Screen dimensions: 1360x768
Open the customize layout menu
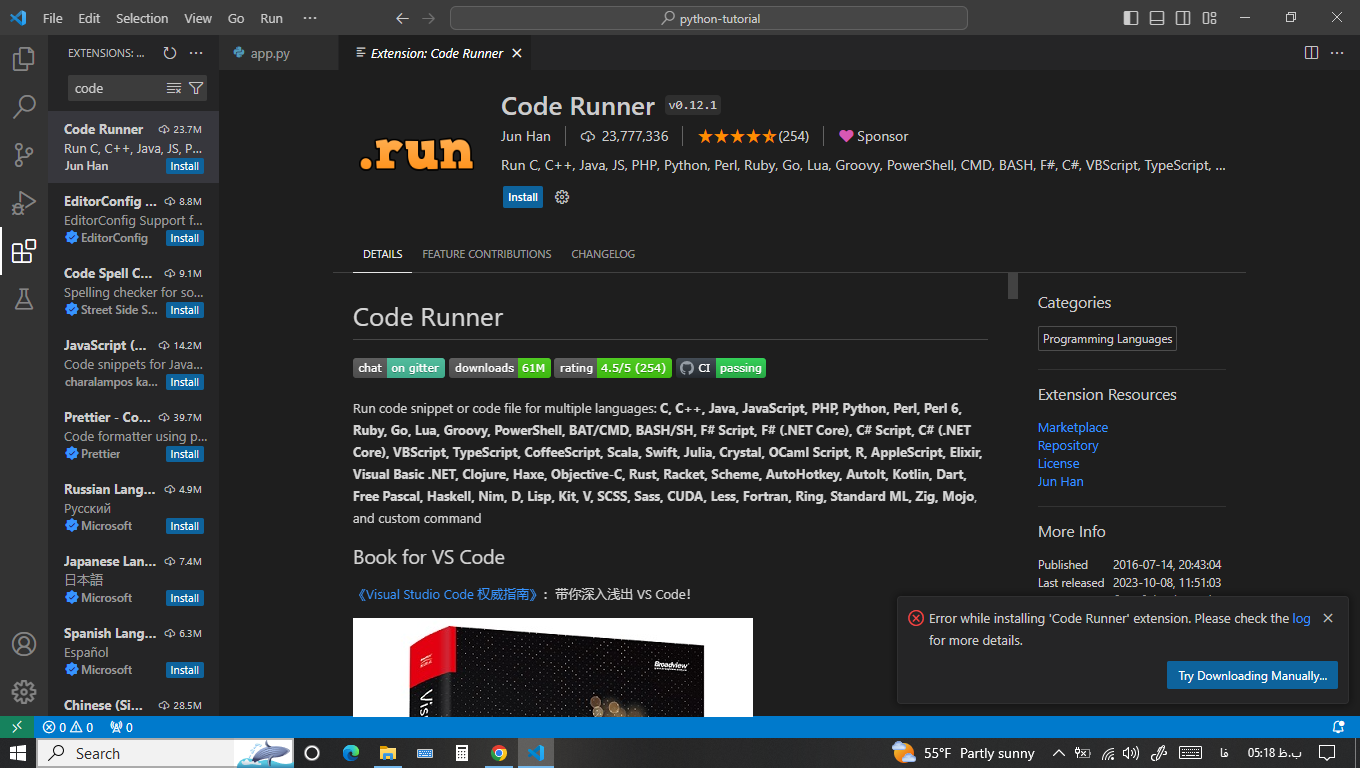coord(1209,18)
